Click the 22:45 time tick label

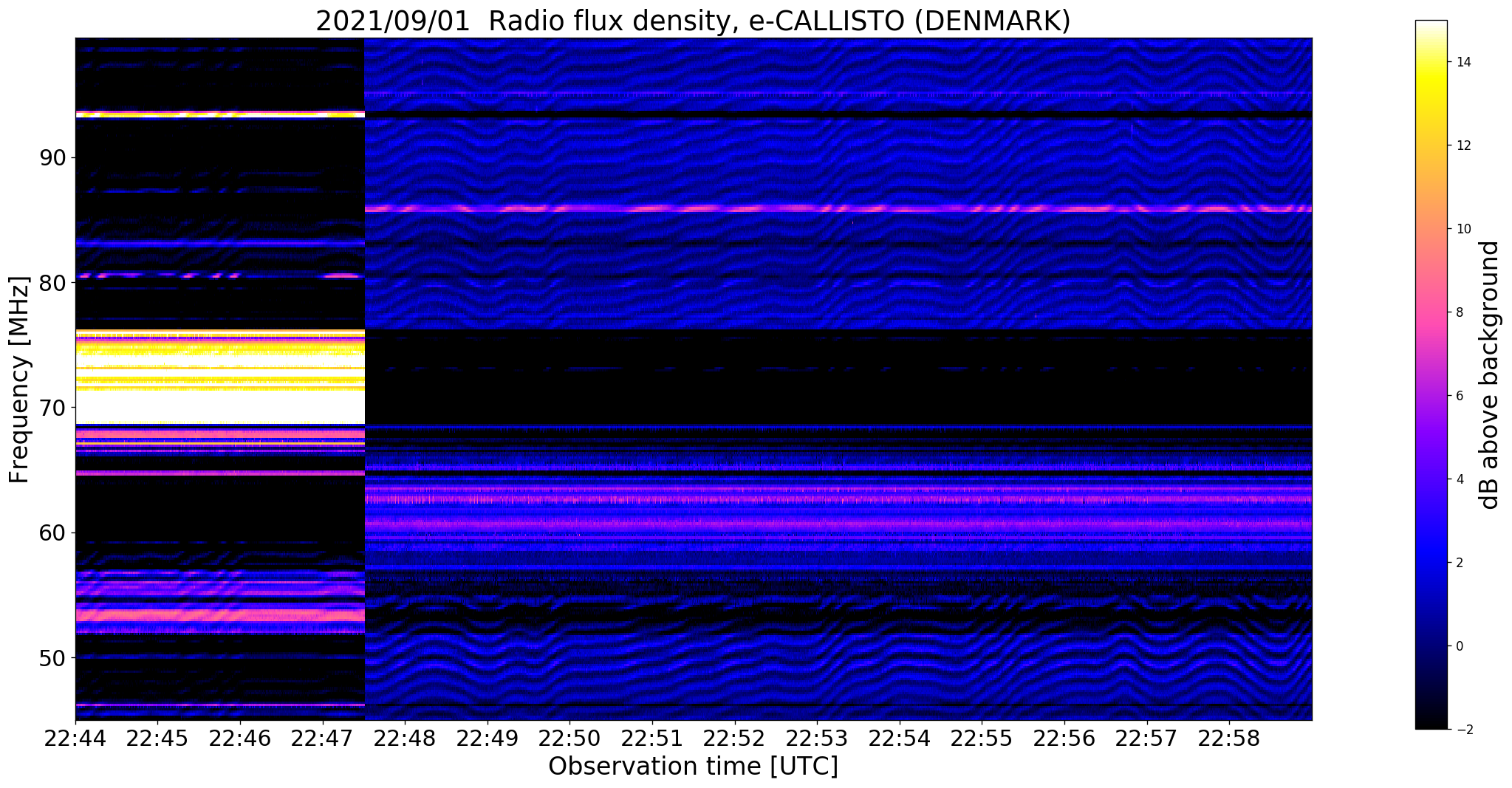157,739
